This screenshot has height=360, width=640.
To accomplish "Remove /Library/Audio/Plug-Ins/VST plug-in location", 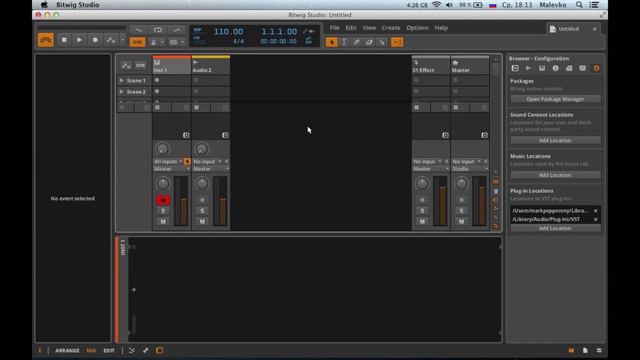I will (x=596, y=220).
